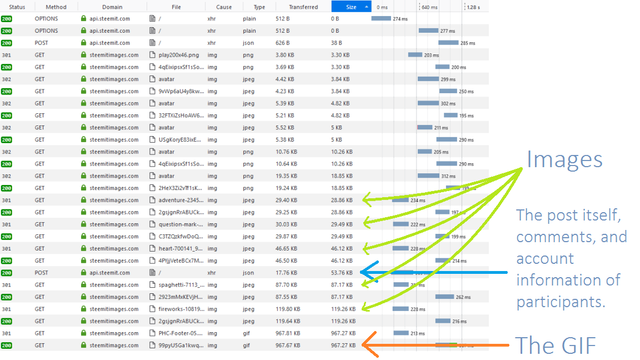Click the lock icon in the play200x46.png row
This screenshot has width=640, height=360.
(x=84, y=55)
